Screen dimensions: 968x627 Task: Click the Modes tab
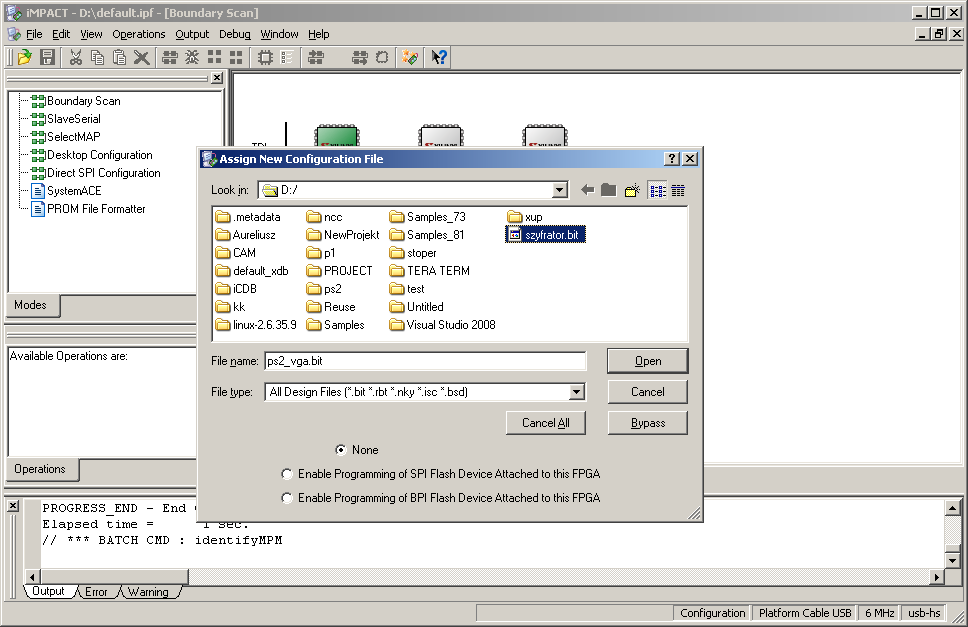point(31,305)
